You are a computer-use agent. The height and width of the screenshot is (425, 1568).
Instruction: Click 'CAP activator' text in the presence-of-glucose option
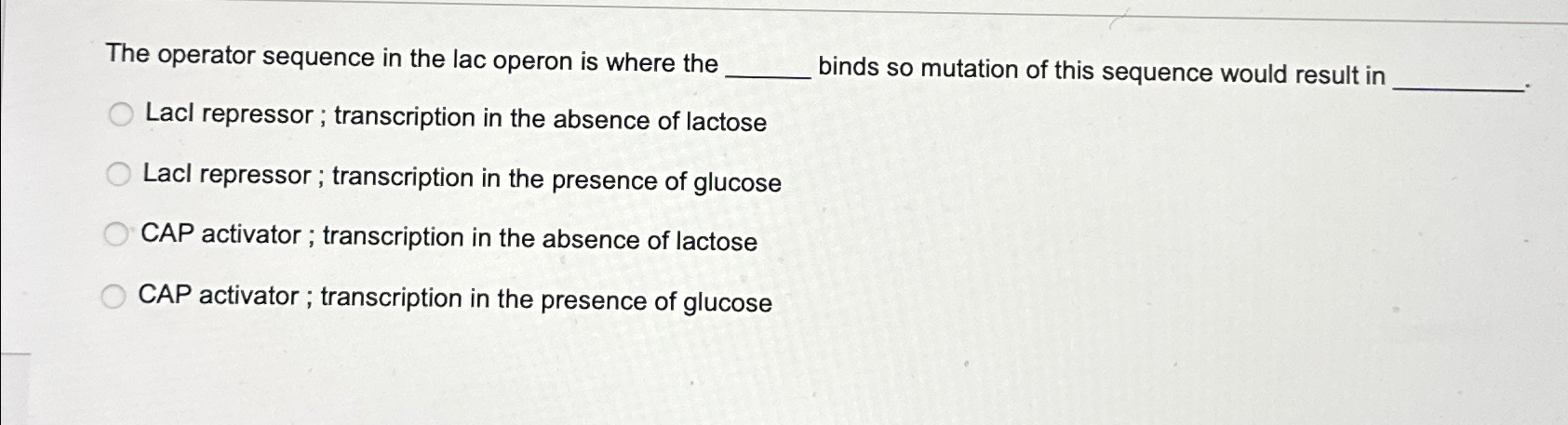(218, 297)
